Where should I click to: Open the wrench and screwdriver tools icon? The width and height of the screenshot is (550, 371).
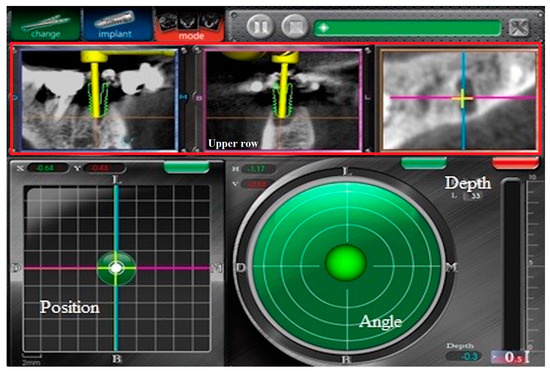(x=519, y=27)
